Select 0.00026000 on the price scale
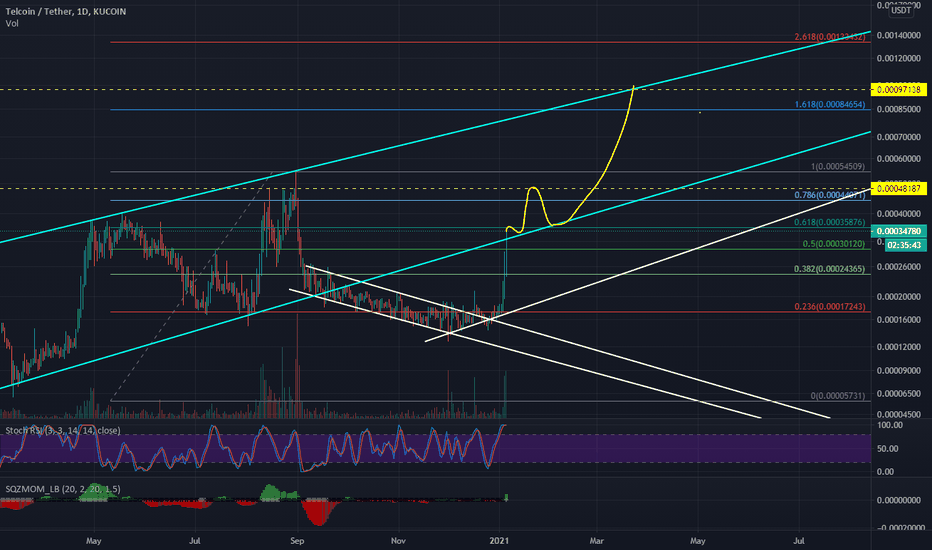Image resolution: width=932 pixels, height=550 pixels. tap(899, 267)
